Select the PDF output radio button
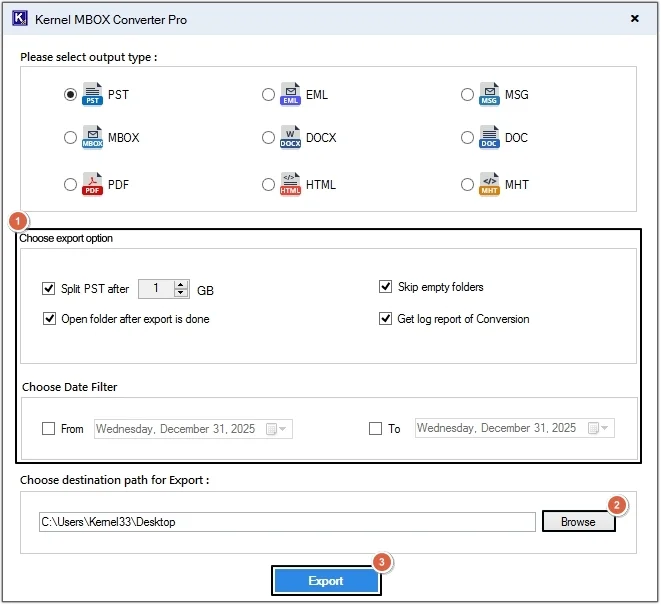The height and width of the screenshot is (605, 661). click(70, 185)
